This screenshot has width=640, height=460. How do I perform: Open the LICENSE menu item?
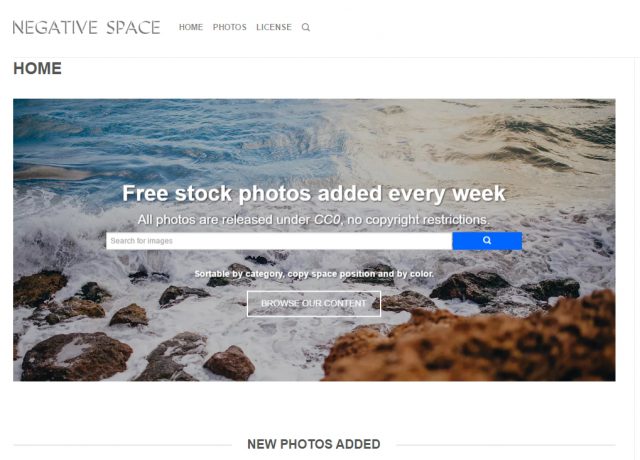click(273, 27)
